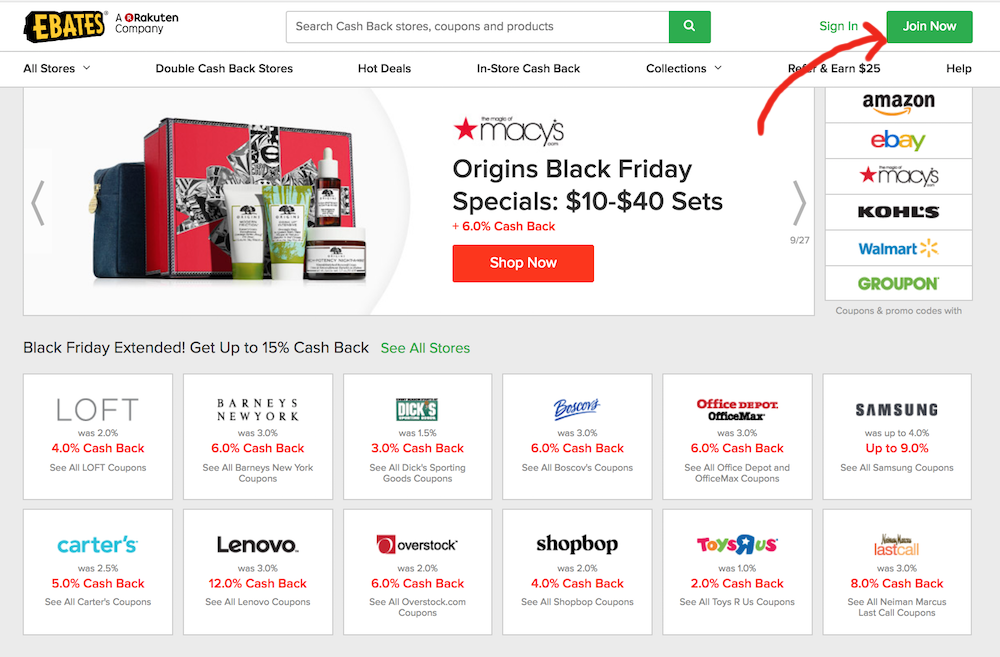Open the Ebates logo homepage link
The image size is (1000, 657).
[64, 26]
